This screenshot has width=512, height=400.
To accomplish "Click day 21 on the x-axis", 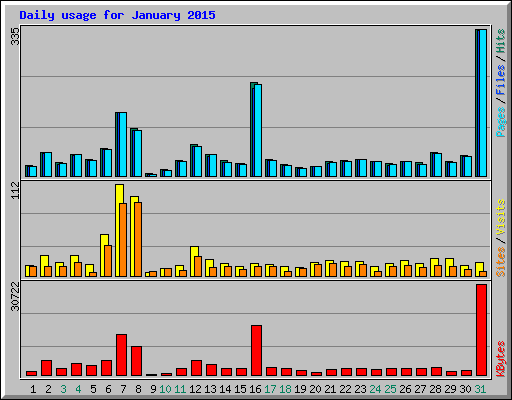I will 330,389.
